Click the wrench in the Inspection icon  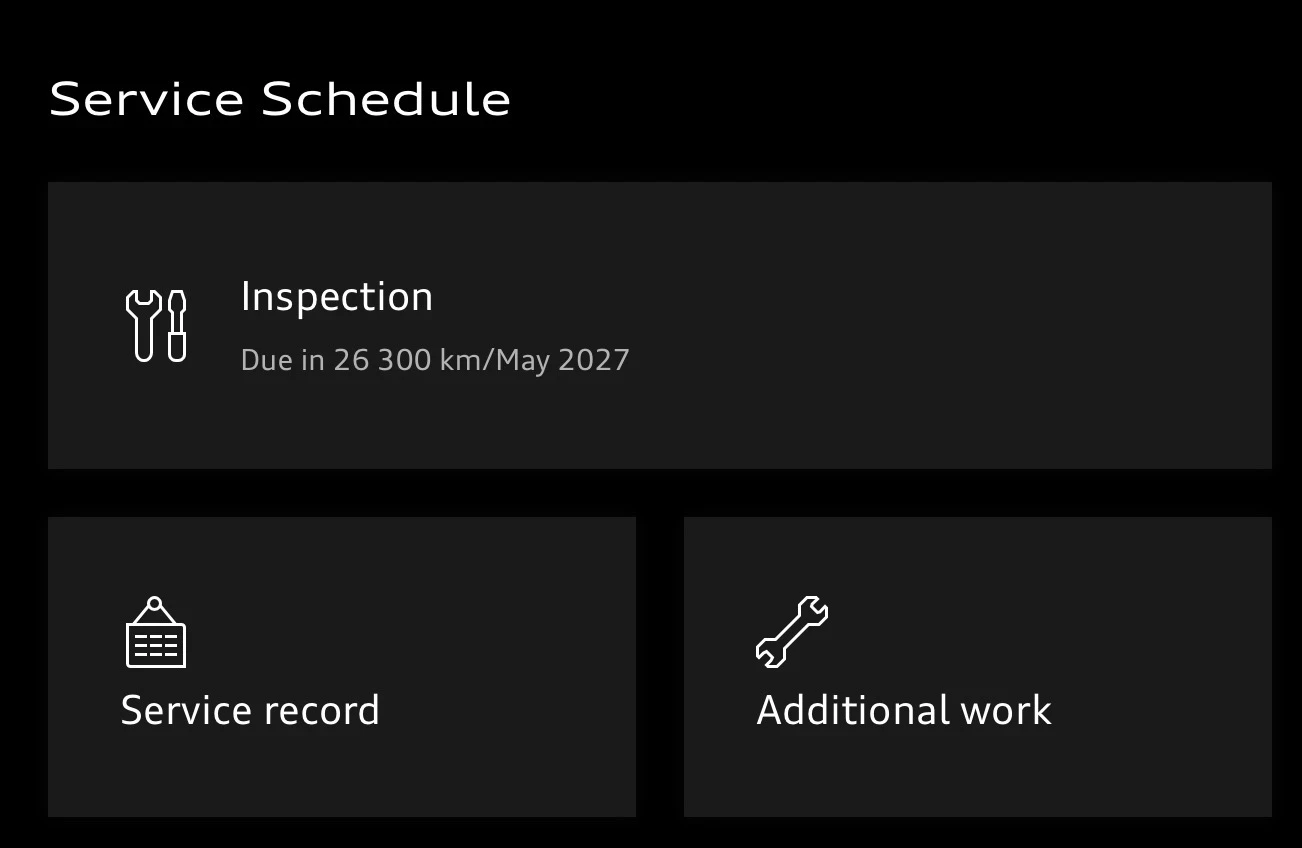142,325
